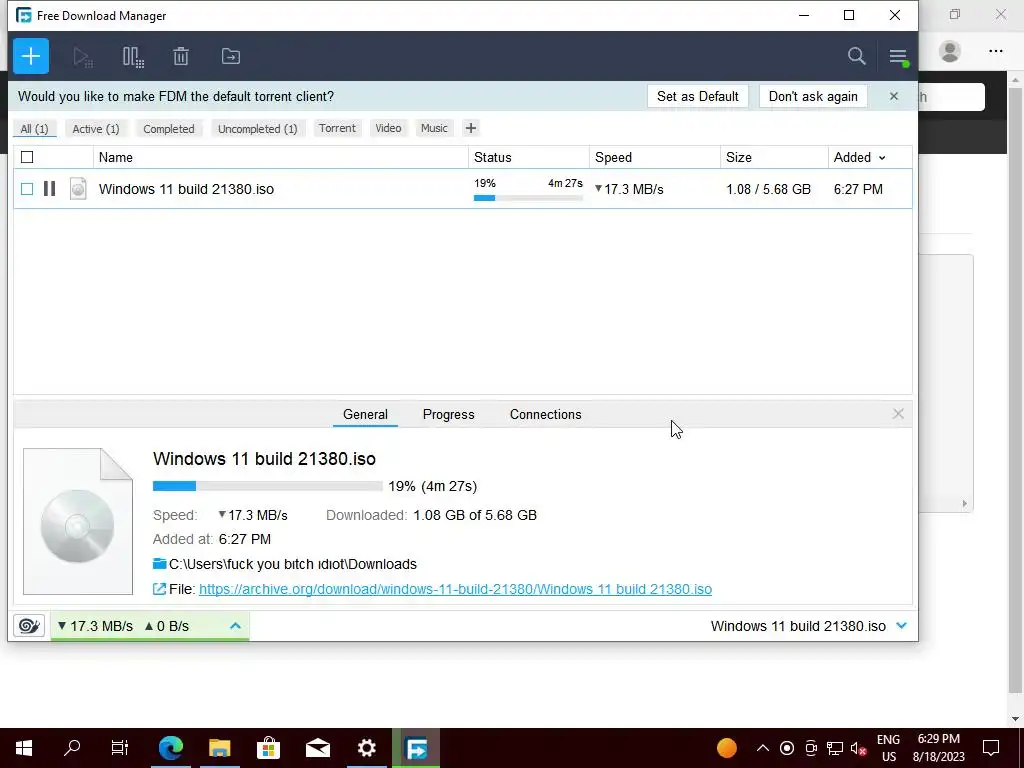Viewport: 1024px width, 768px height.
Task: Open the three-dot menu in background browser
Action: coord(995,51)
